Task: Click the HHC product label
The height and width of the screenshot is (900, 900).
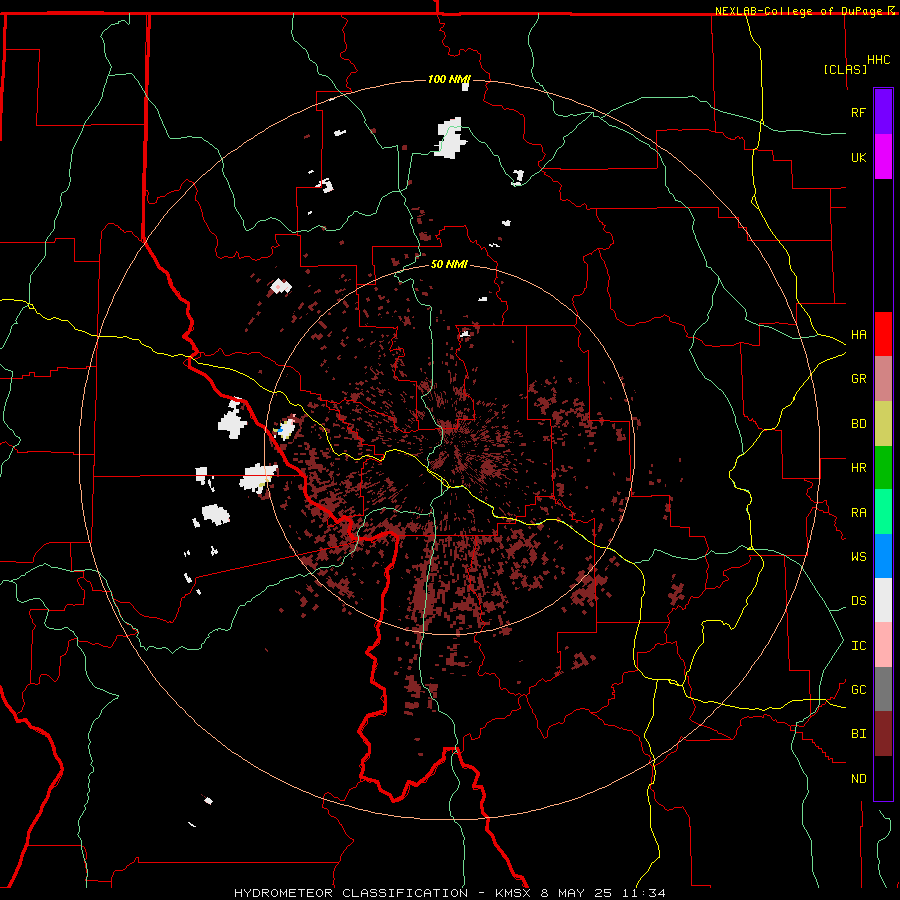Action: click(879, 60)
